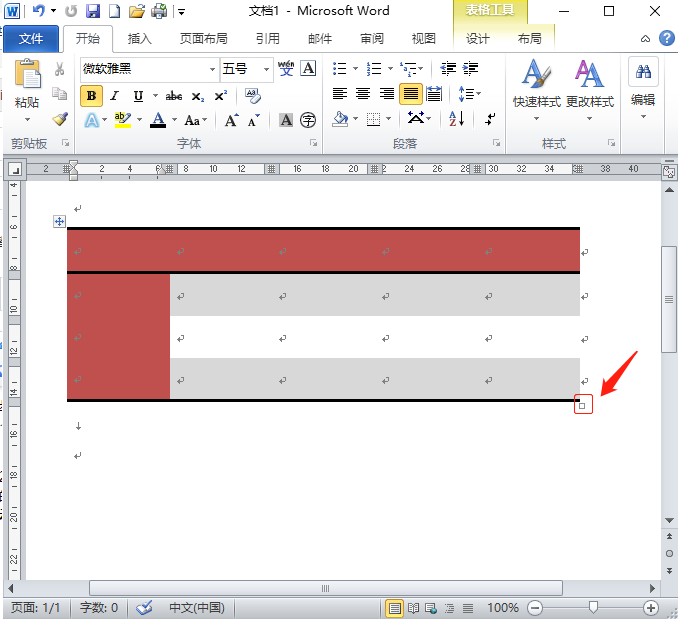Click the 字数: 0 word count
This screenshot has width=679, height=620.
(x=99, y=608)
